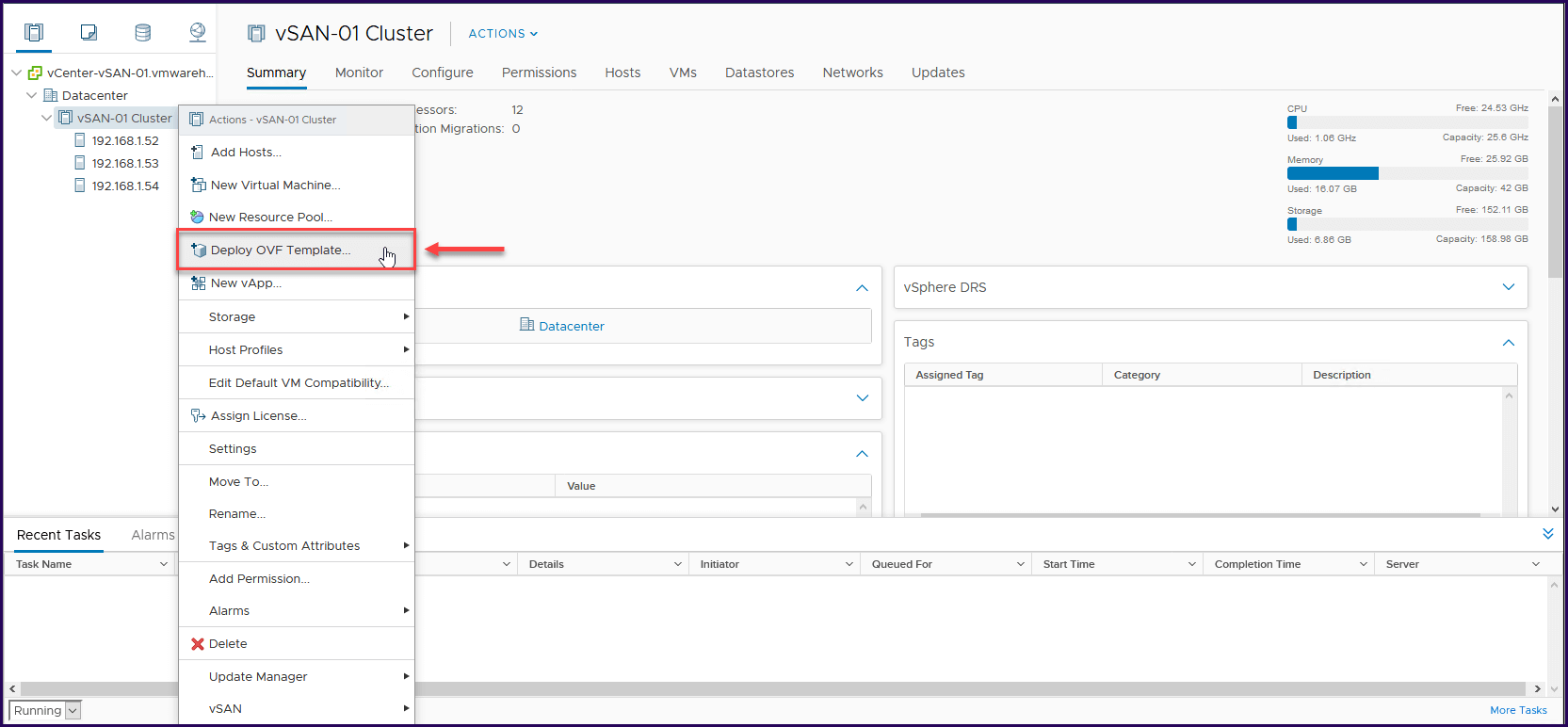The height and width of the screenshot is (727, 1568).
Task: Select Deploy OVF Template menu item
Action: point(297,250)
